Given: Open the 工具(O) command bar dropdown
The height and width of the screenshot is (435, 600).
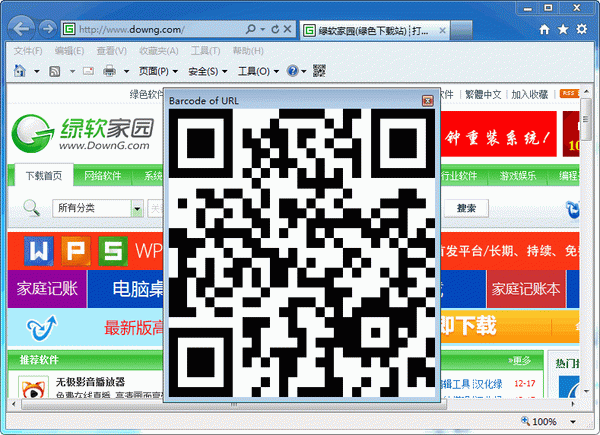Looking at the screenshot, I should pos(258,71).
